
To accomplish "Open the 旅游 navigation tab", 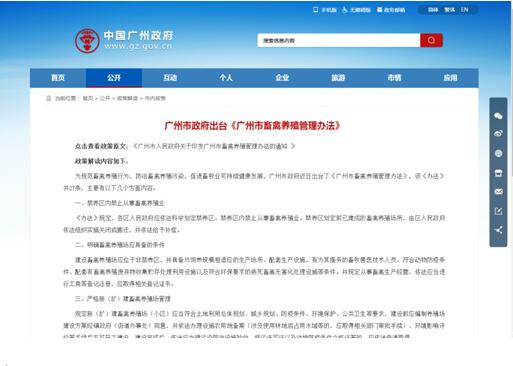I will point(338,78).
